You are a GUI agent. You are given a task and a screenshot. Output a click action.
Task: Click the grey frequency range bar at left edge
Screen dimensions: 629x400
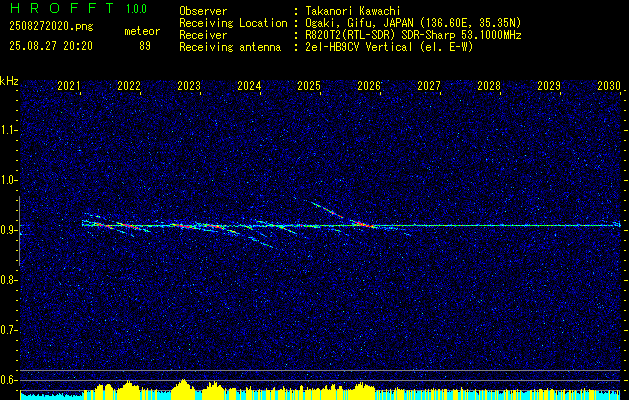(x=19, y=231)
